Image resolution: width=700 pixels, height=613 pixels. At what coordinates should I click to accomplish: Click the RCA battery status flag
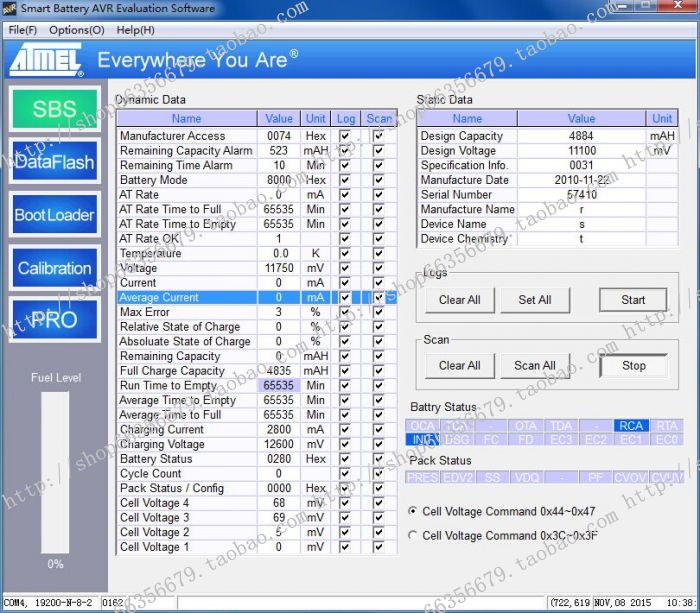point(631,426)
